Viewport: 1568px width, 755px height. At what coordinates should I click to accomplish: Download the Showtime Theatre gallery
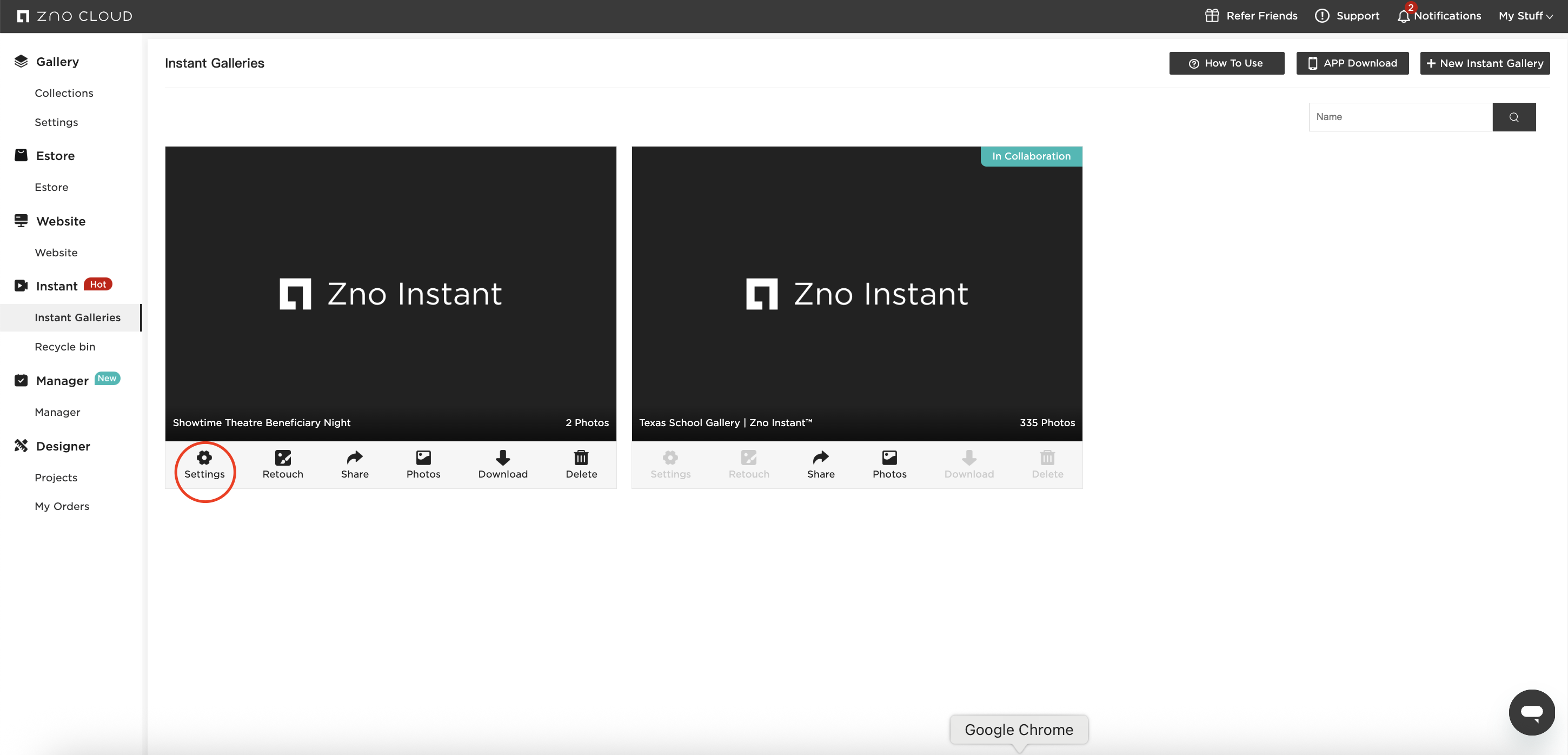point(503,465)
